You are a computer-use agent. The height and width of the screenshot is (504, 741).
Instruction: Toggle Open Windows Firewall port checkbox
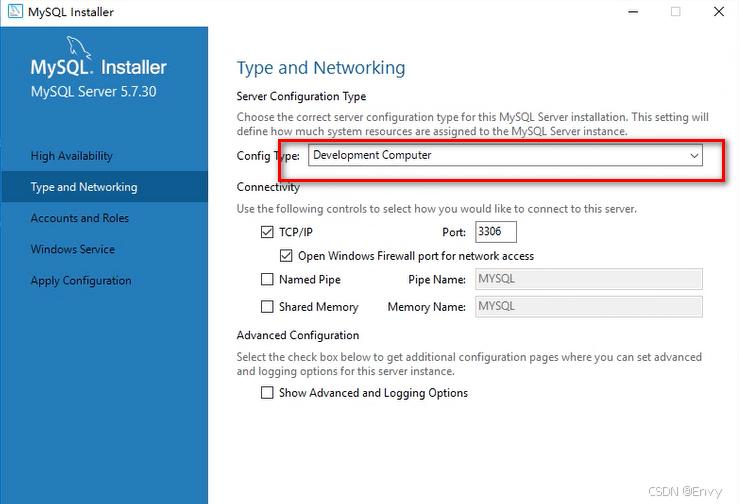286,256
